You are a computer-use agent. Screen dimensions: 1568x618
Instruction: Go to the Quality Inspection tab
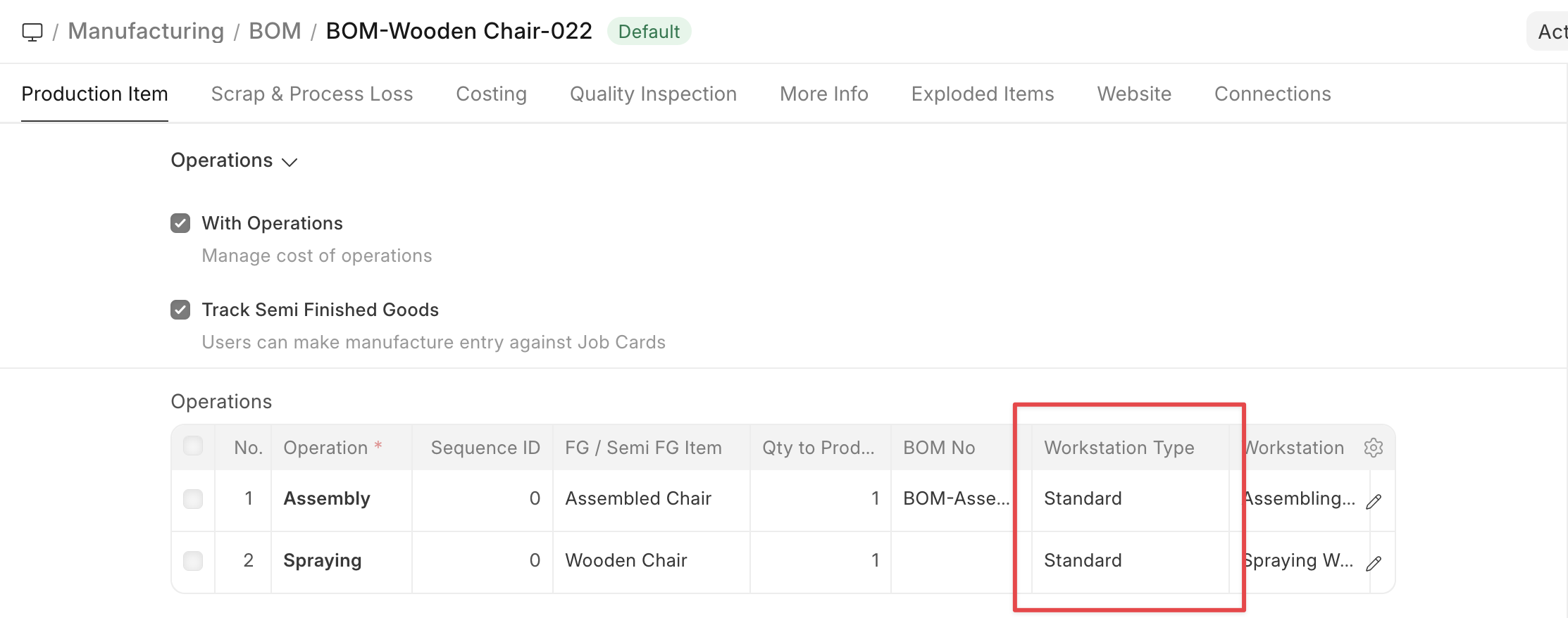653,94
